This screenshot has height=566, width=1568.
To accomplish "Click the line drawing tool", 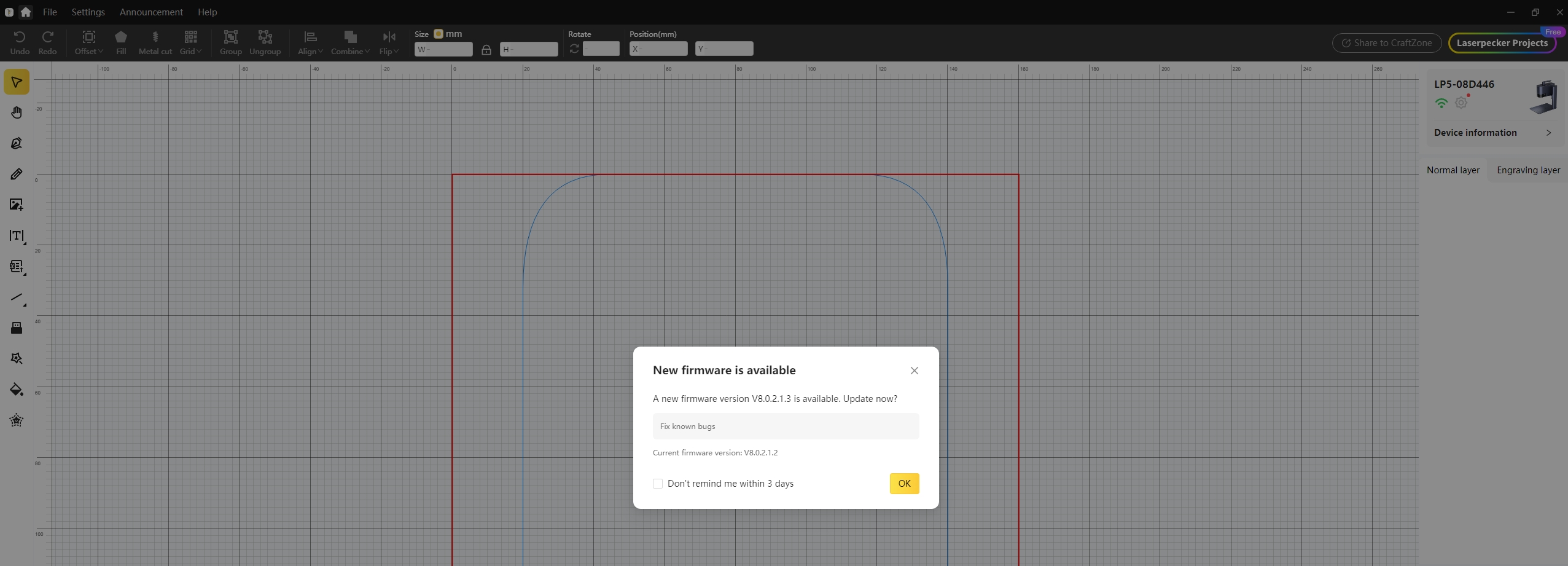I will (17, 297).
